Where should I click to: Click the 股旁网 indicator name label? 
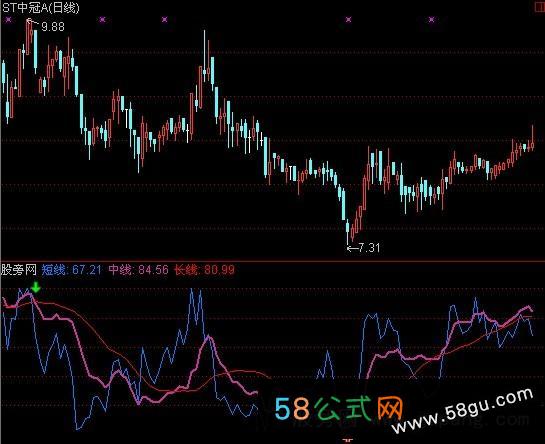pos(18,269)
